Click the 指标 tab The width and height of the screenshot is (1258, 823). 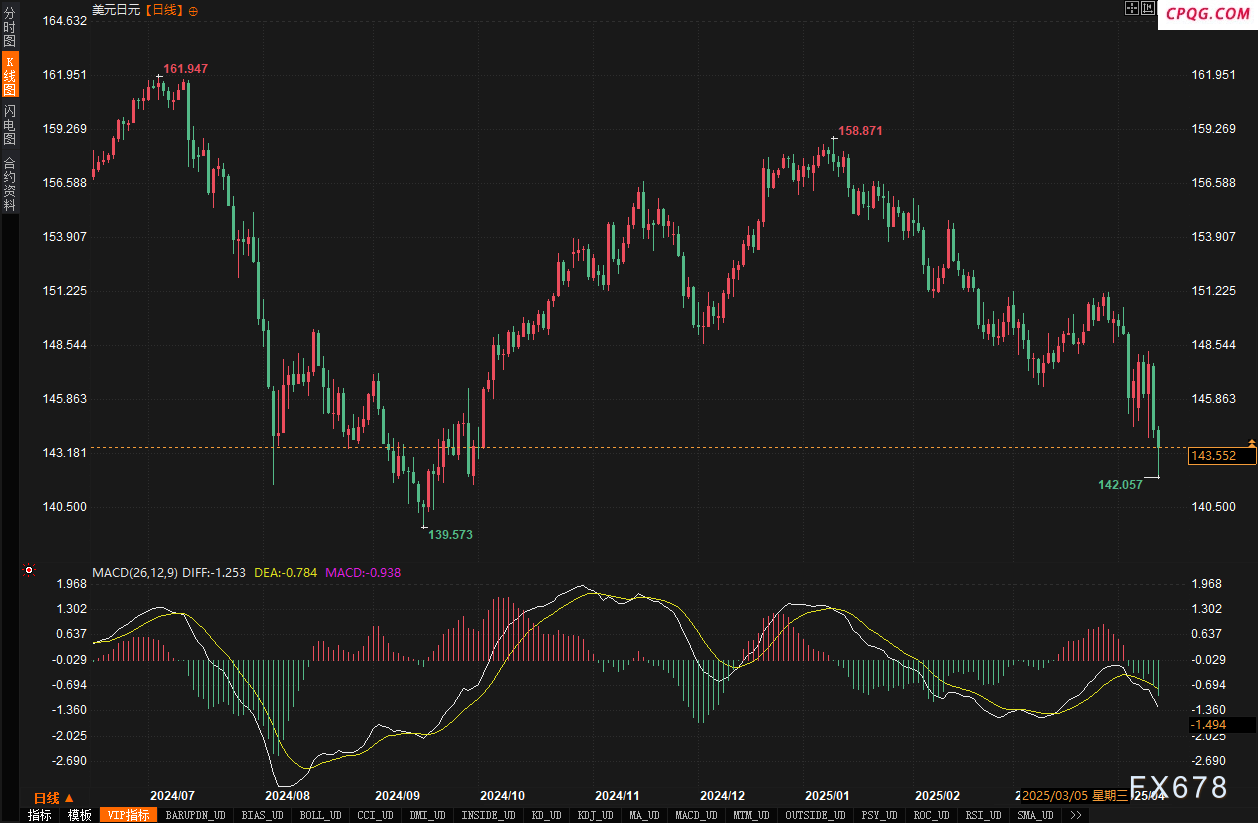pyautogui.click(x=40, y=815)
